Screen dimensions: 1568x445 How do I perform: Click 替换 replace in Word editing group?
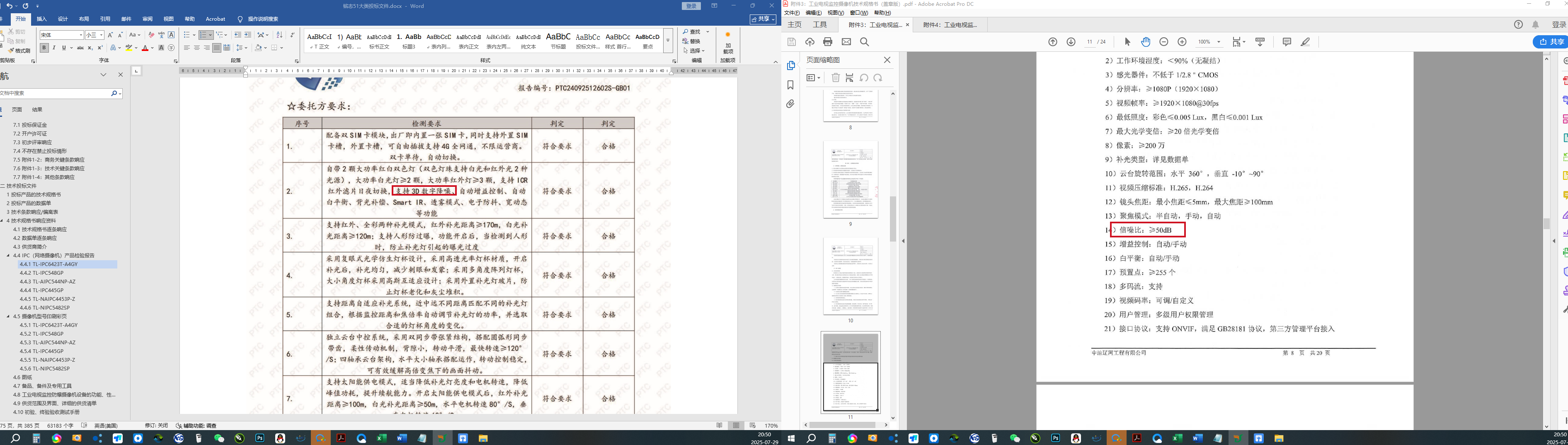692,41
